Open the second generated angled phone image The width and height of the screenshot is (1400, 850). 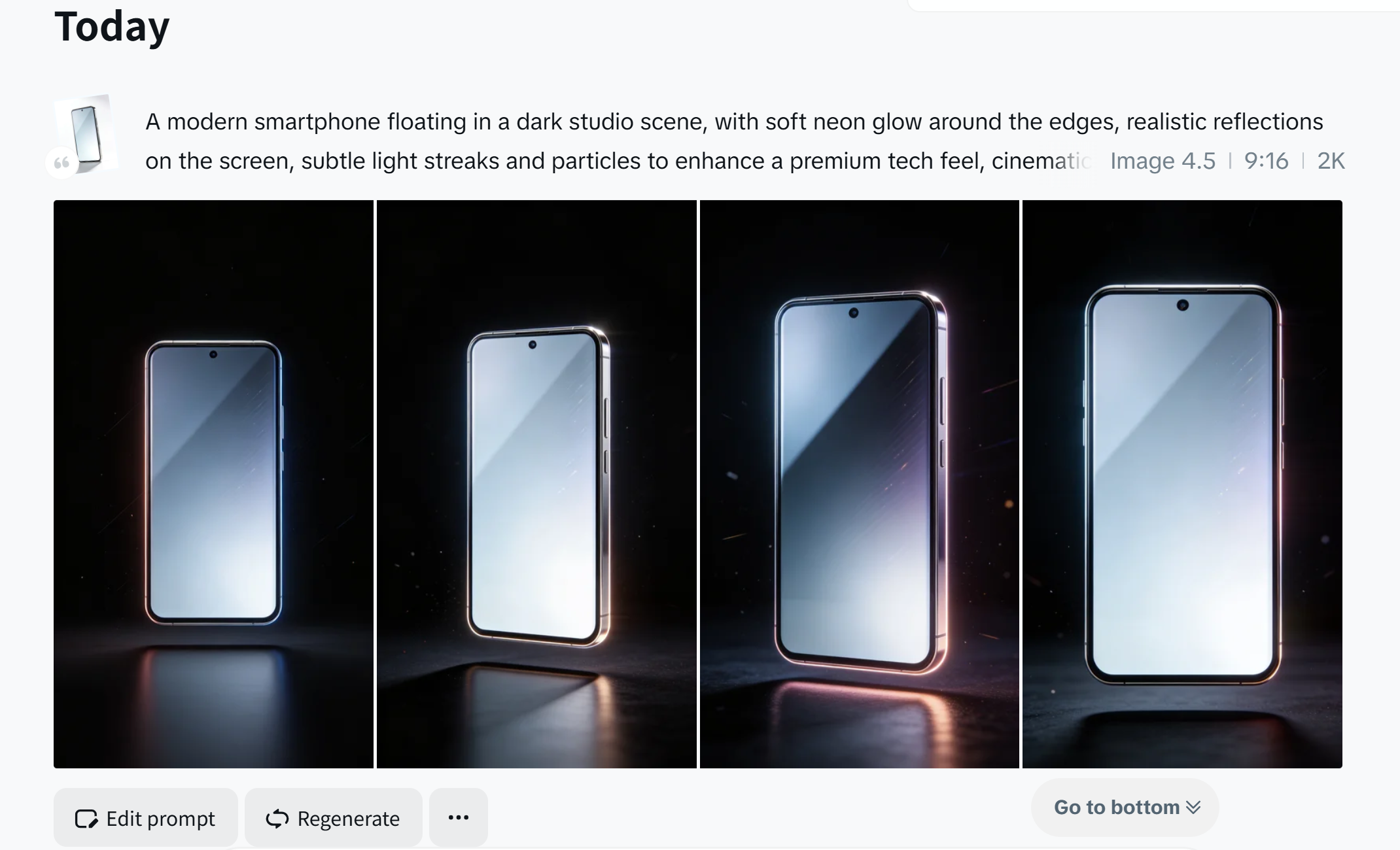pos(536,484)
